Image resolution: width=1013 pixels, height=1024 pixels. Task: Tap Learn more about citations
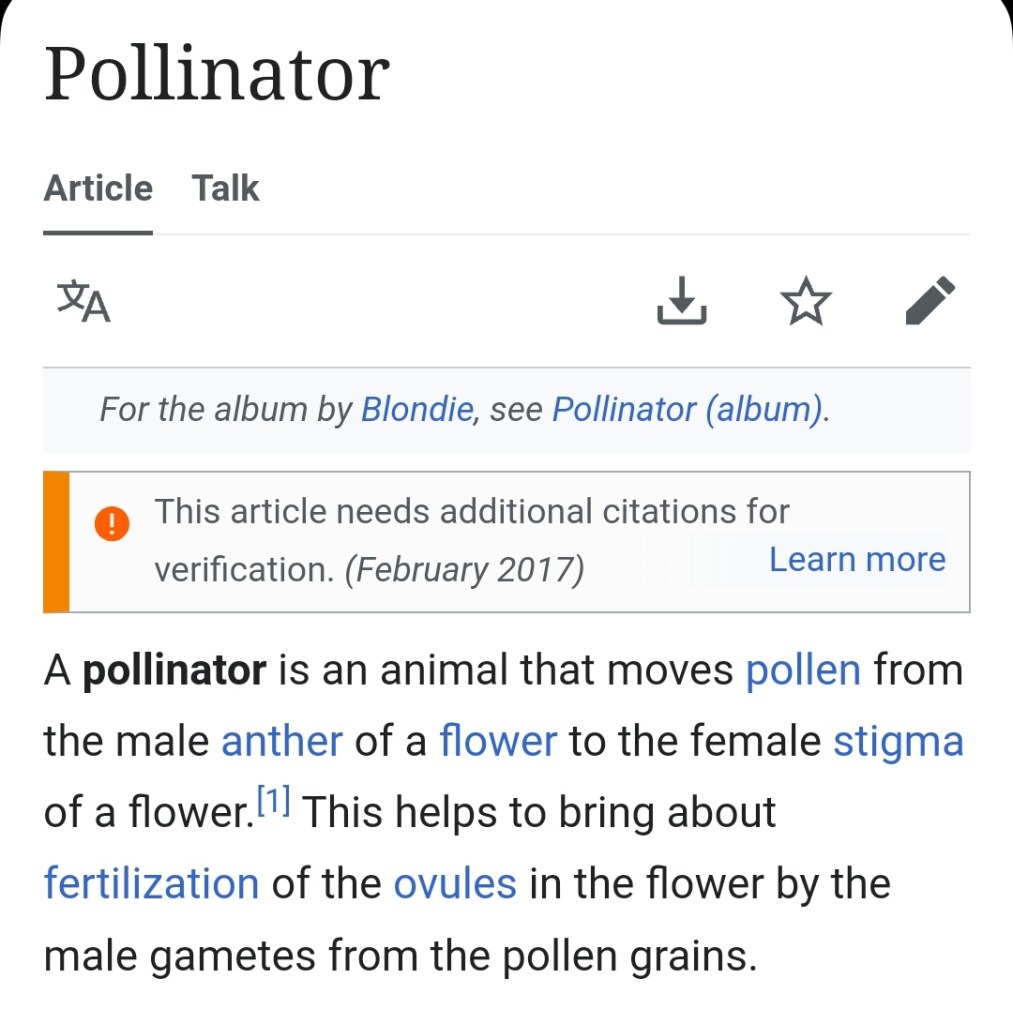857,559
